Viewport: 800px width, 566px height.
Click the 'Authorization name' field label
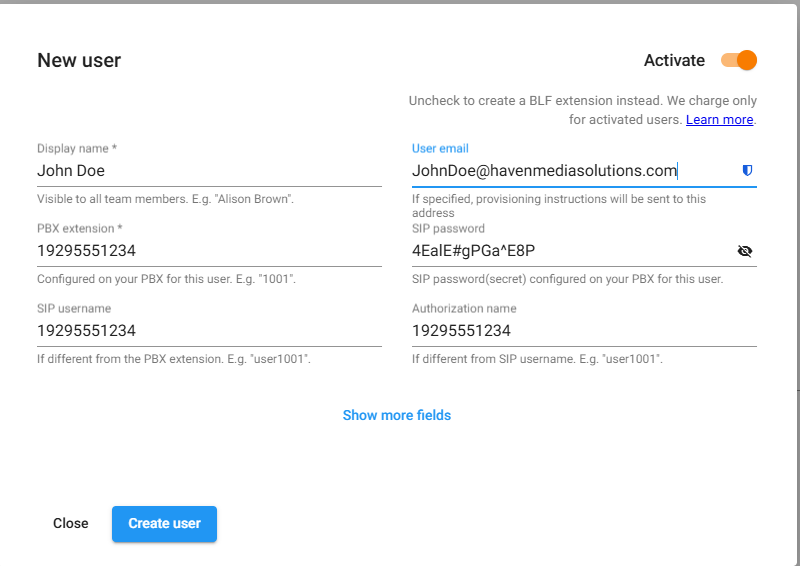(x=464, y=308)
